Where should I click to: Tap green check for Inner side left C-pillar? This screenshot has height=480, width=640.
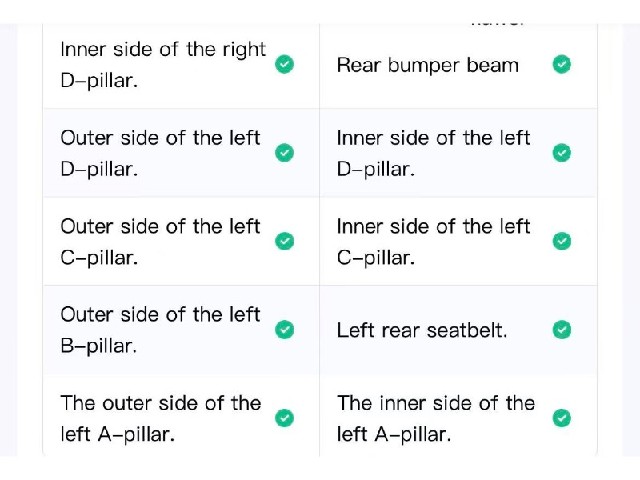click(x=562, y=241)
